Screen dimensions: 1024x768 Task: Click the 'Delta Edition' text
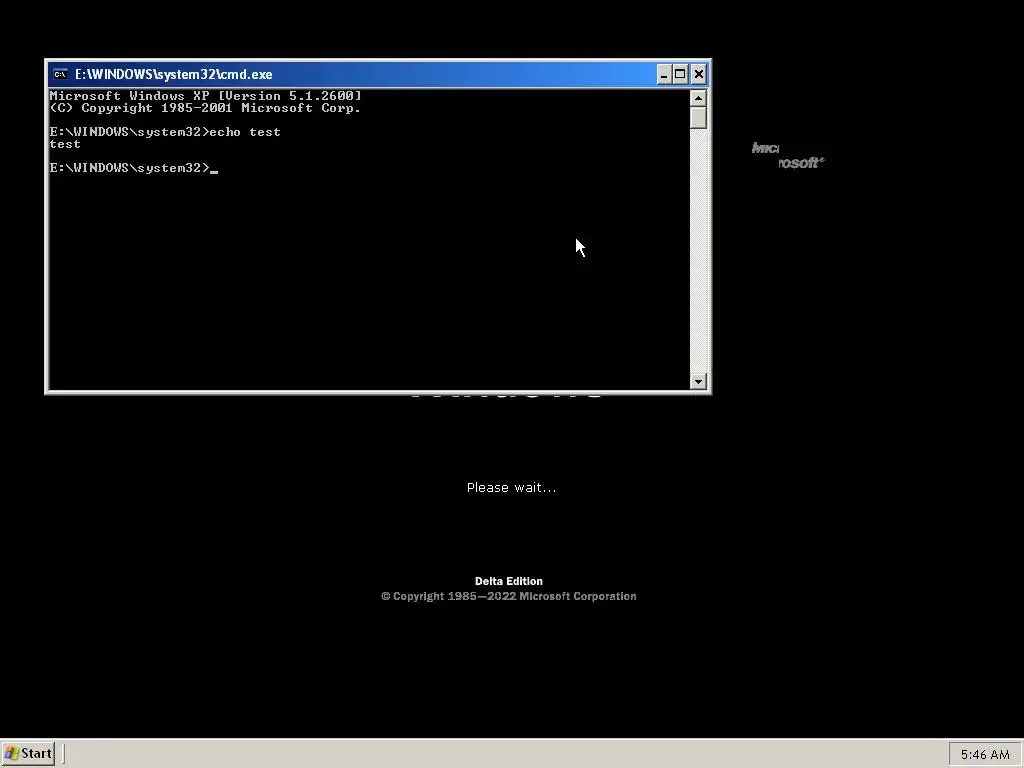[x=509, y=581]
